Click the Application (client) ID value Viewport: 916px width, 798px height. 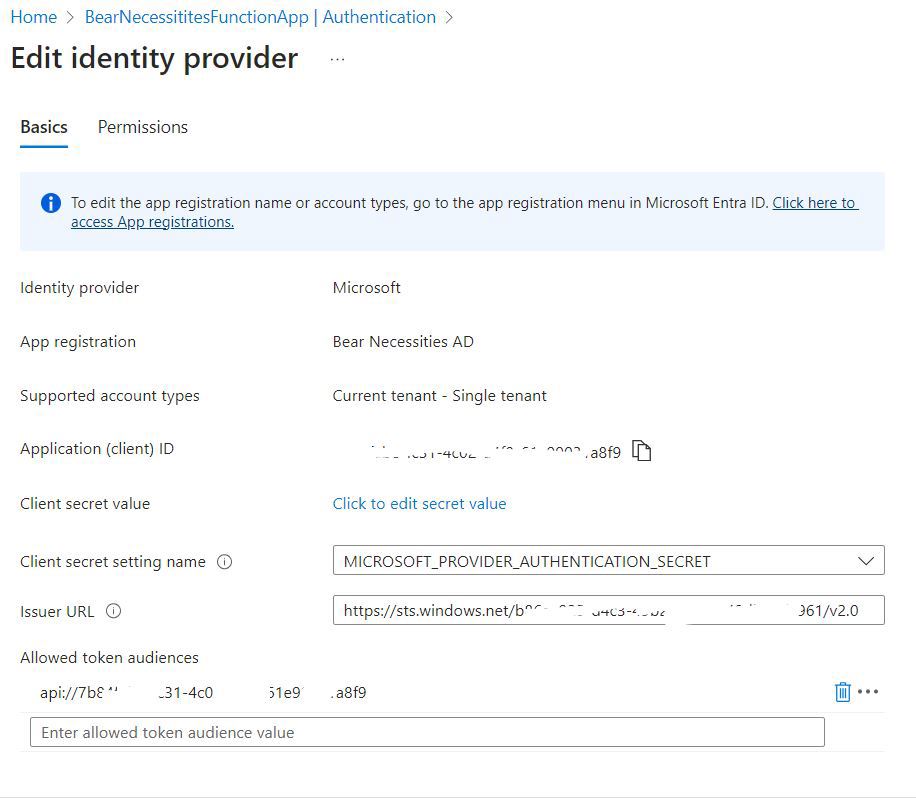(497, 452)
